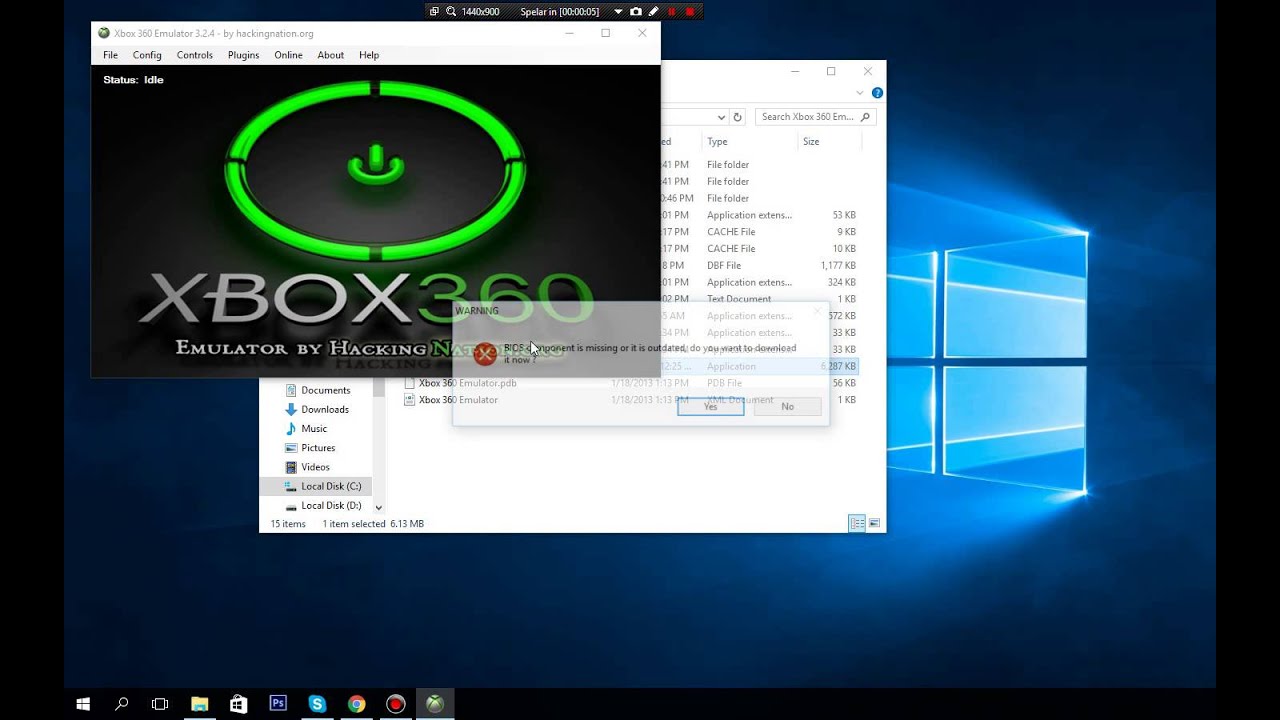Open the Online menu
The width and height of the screenshot is (1280, 720).
(288, 55)
